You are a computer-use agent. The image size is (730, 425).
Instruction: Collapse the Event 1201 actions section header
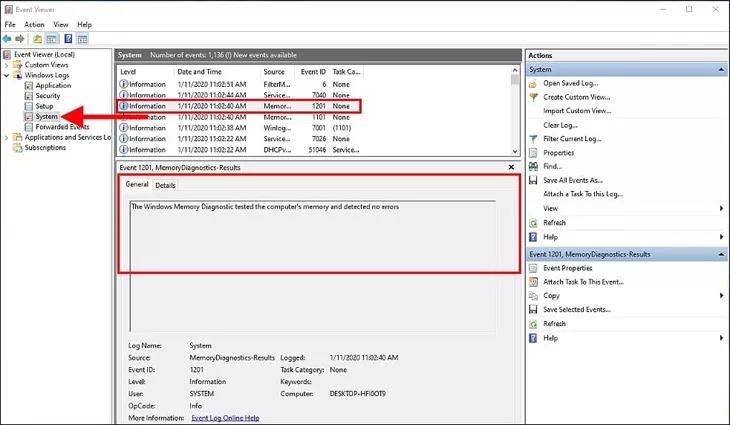point(721,255)
